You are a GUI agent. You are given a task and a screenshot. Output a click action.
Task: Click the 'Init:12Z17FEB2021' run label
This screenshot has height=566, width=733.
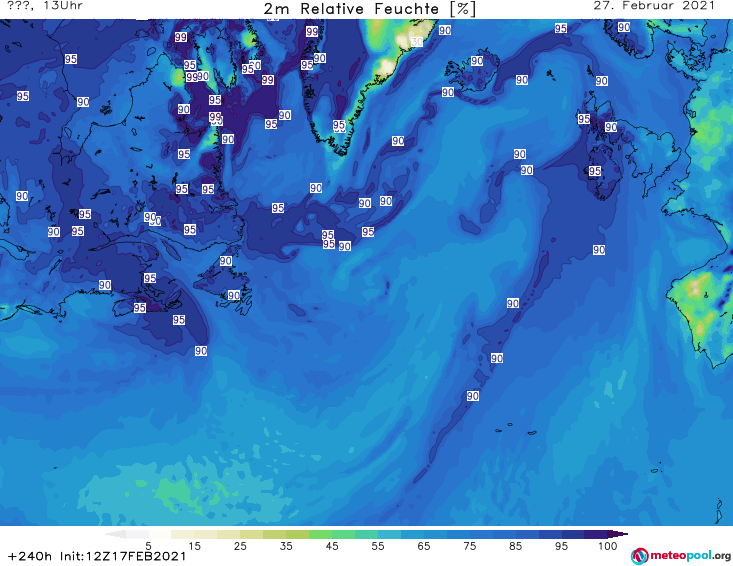pyautogui.click(x=123, y=556)
